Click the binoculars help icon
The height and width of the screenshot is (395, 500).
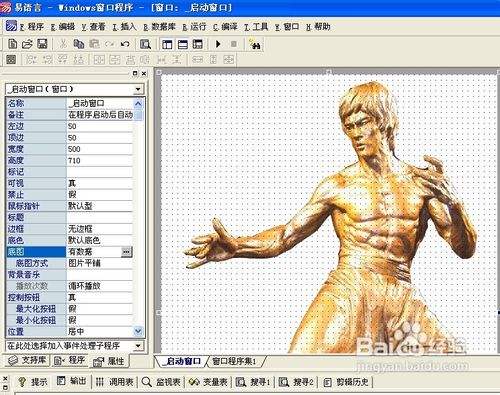(x=255, y=44)
